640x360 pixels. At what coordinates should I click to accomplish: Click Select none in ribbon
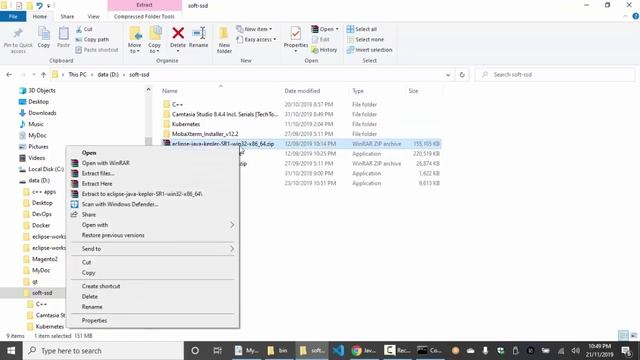(365, 40)
